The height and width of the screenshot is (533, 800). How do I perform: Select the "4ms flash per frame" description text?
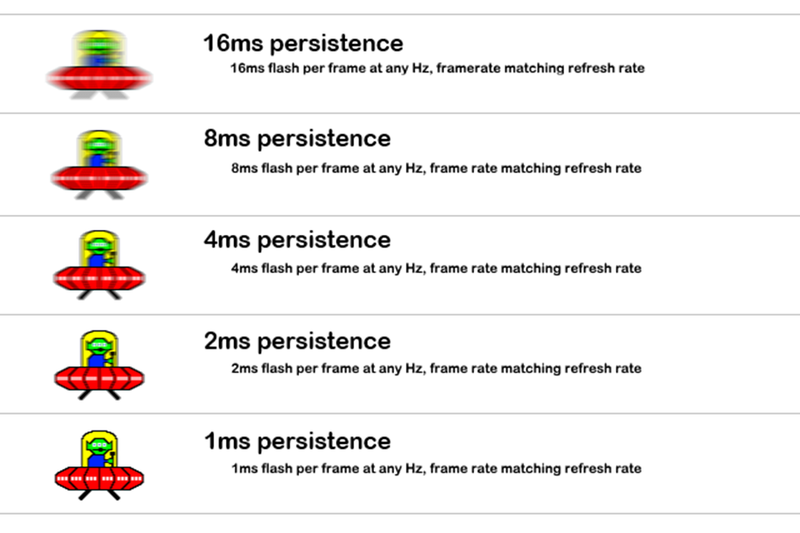tap(436, 269)
